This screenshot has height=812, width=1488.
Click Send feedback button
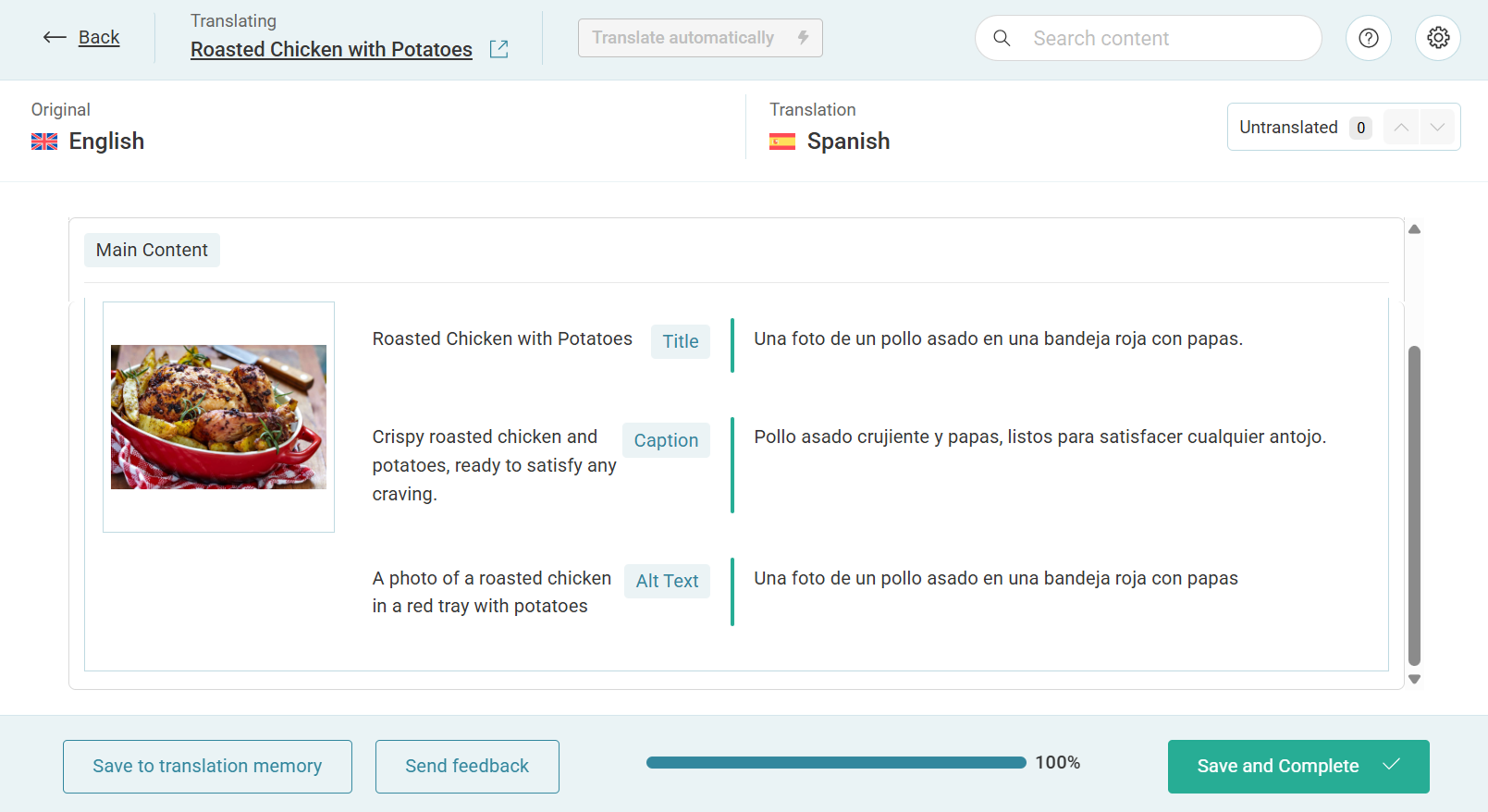coord(467,767)
